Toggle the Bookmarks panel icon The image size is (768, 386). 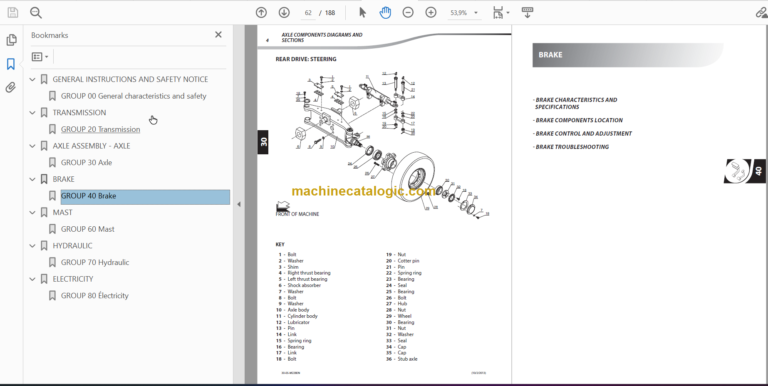click(11, 64)
